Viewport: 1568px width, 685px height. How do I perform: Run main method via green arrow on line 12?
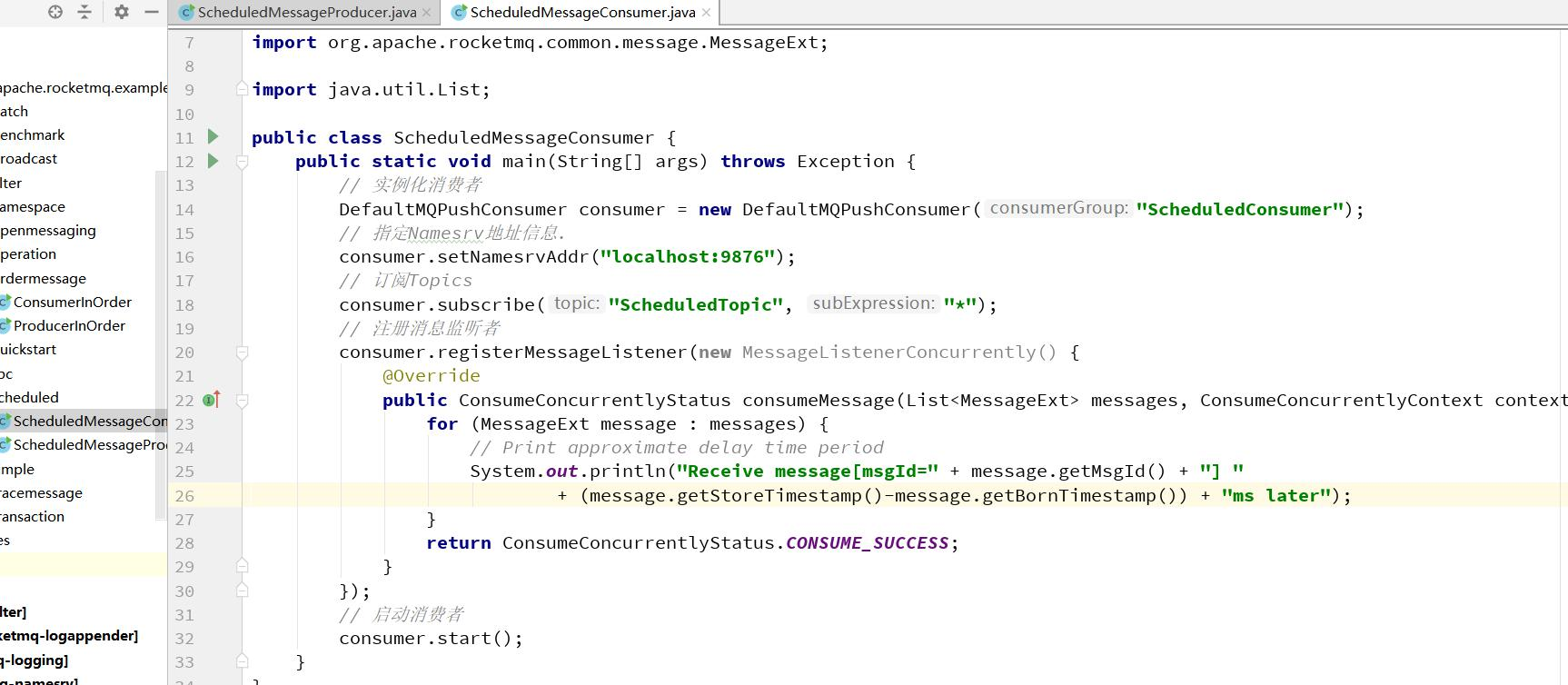click(x=213, y=161)
